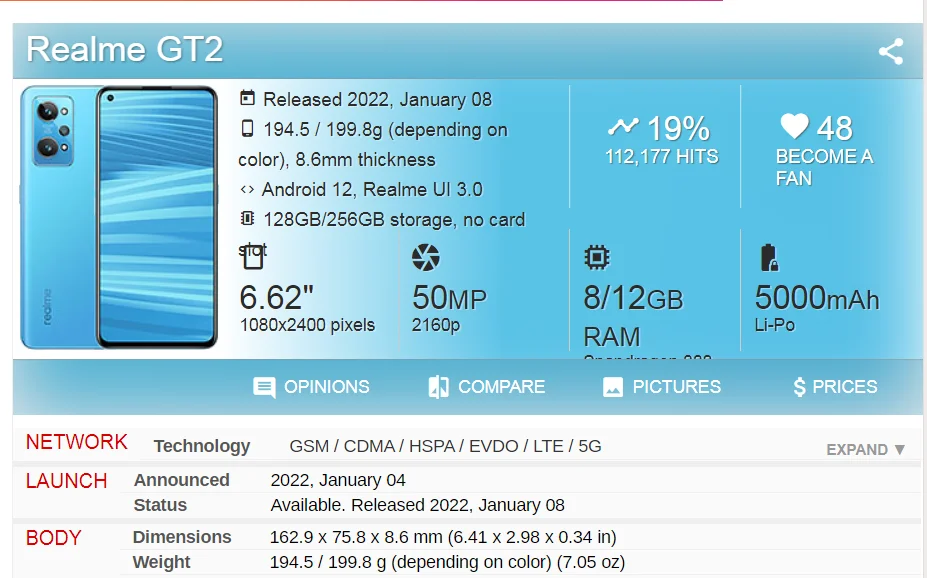The height and width of the screenshot is (578, 927).
Task: Click BECOME A FAN
Action: click(x=824, y=167)
